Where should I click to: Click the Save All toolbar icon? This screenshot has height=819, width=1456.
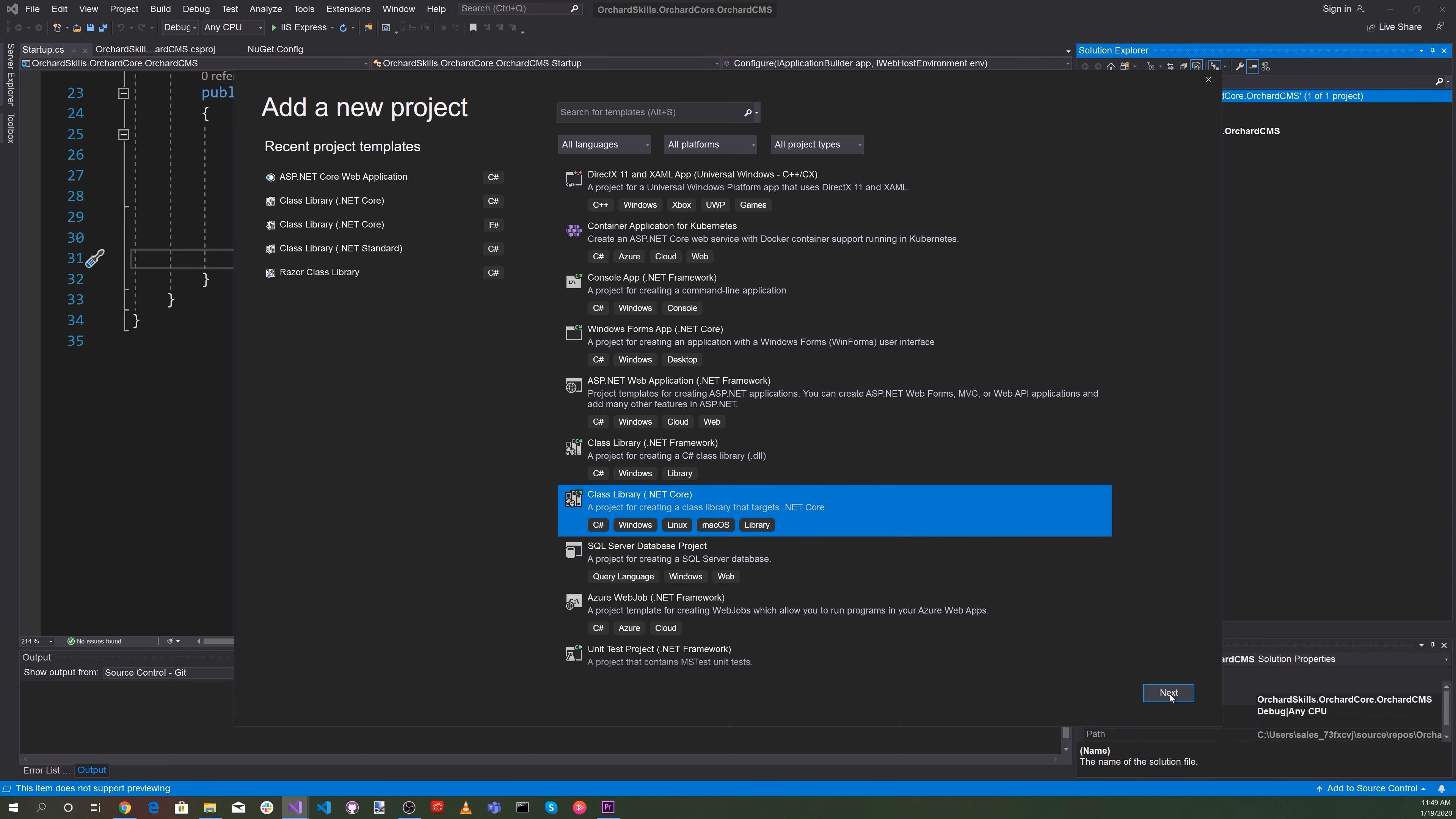[x=103, y=28]
